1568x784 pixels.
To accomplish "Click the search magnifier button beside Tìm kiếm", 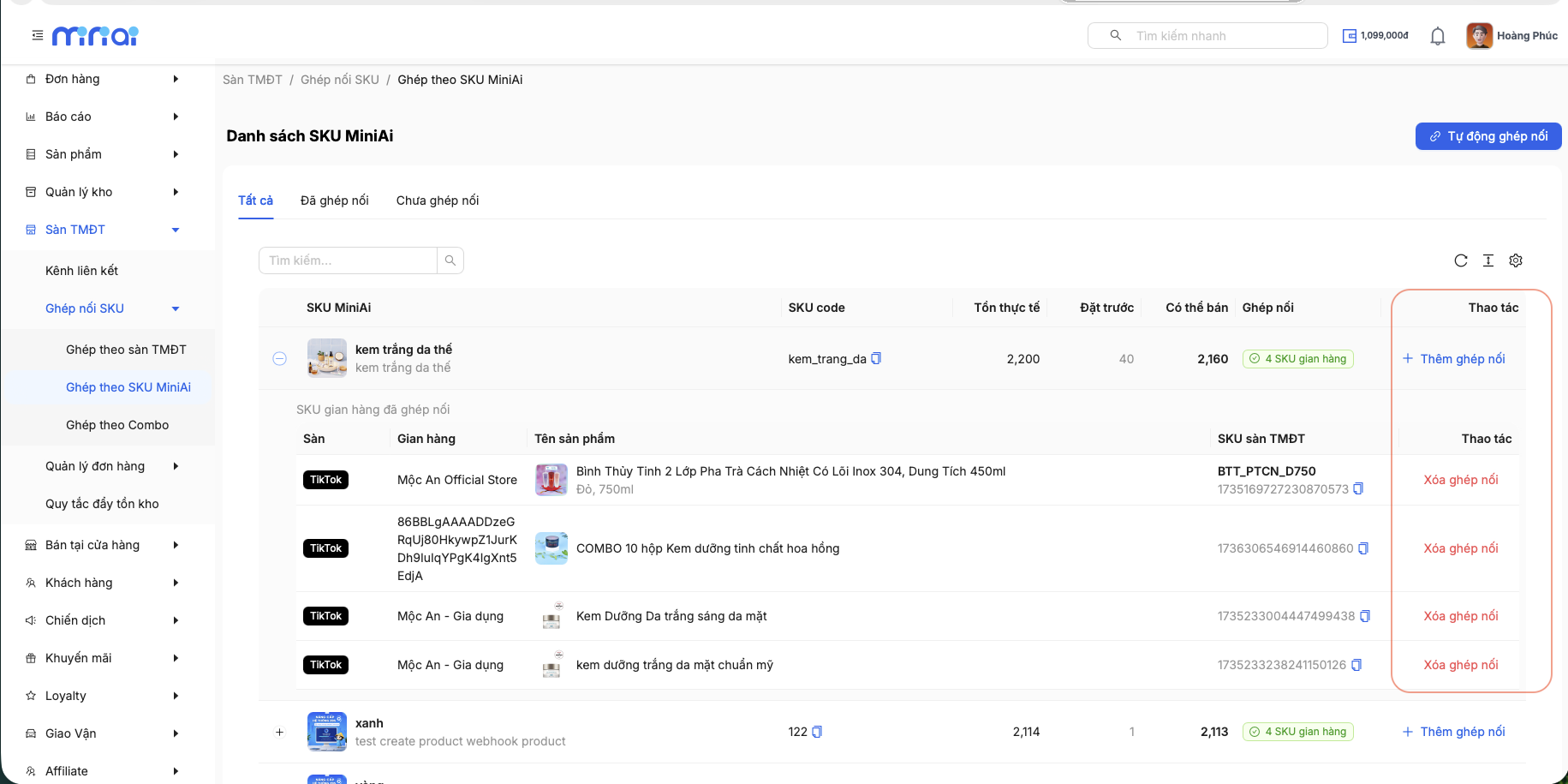I will pyautogui.click(x=450, y=260).
